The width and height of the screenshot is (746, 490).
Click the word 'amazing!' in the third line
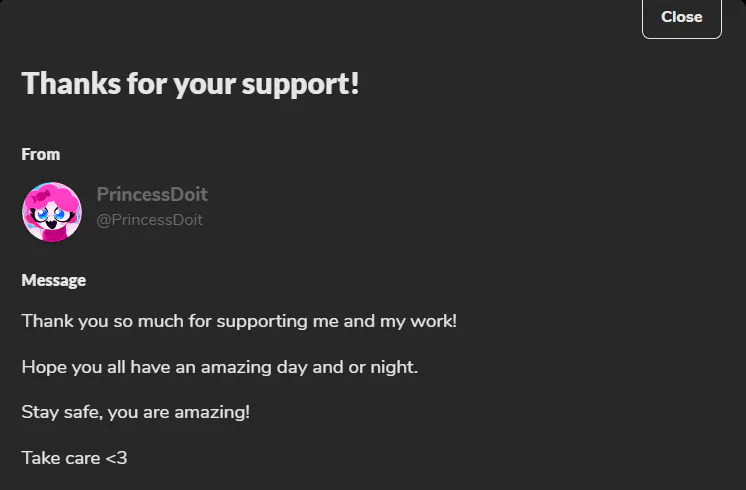pyautogui.click(x=212, y=412)
